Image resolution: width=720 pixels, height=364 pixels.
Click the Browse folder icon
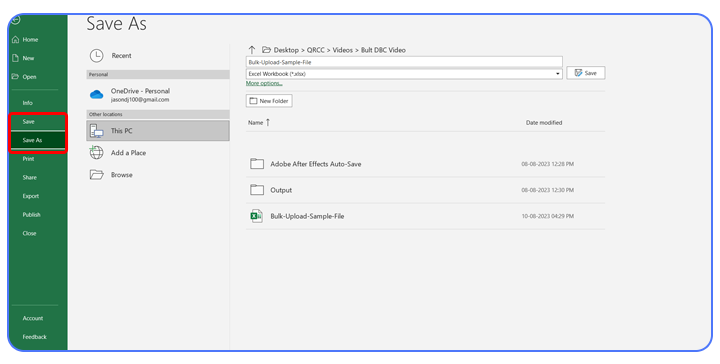[96, 174]
